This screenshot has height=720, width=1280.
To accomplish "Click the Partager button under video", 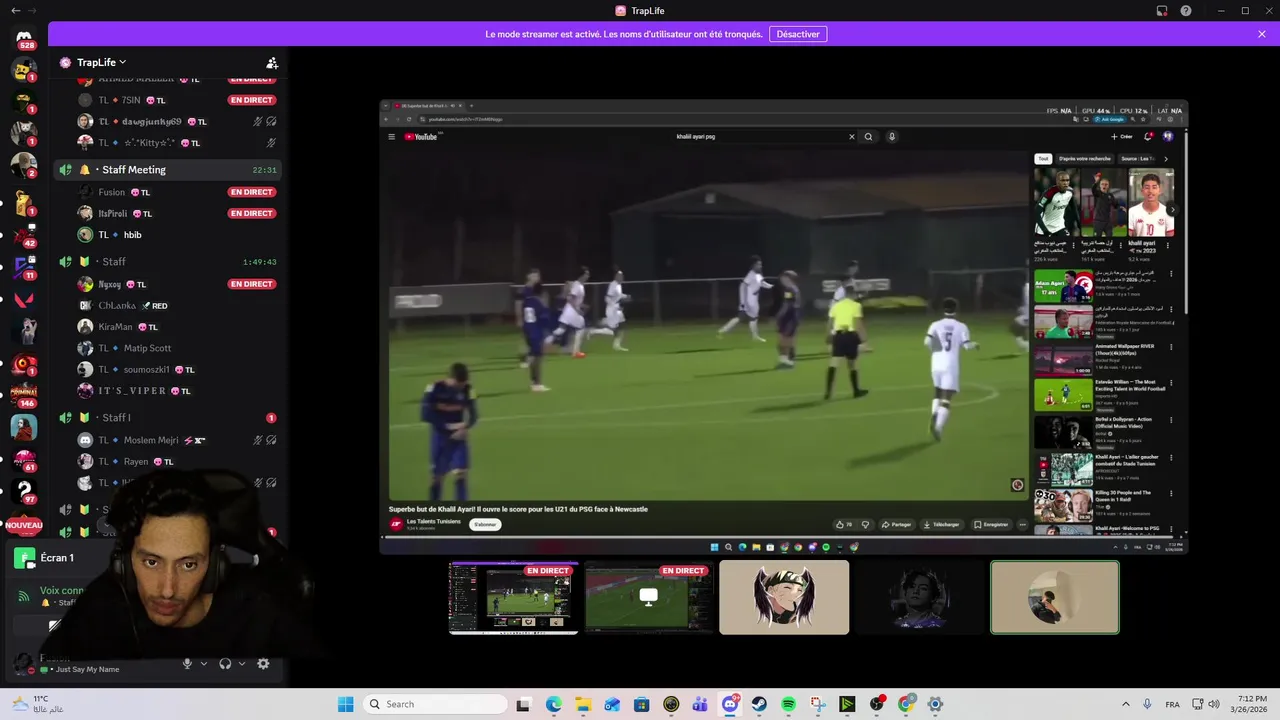I will [897, 524].
